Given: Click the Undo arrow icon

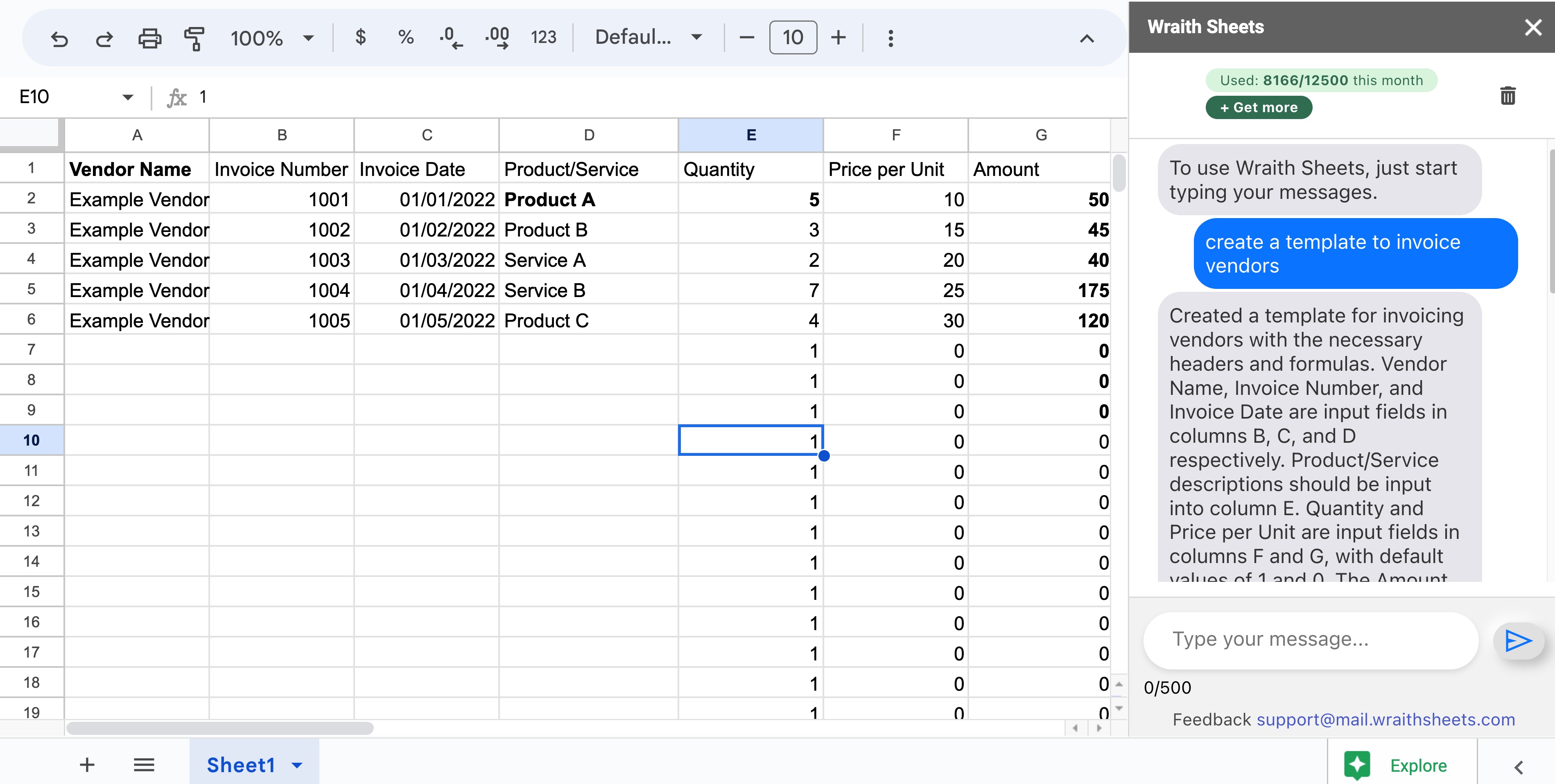Looking at the screenshot, I should [x=59, y=38].
